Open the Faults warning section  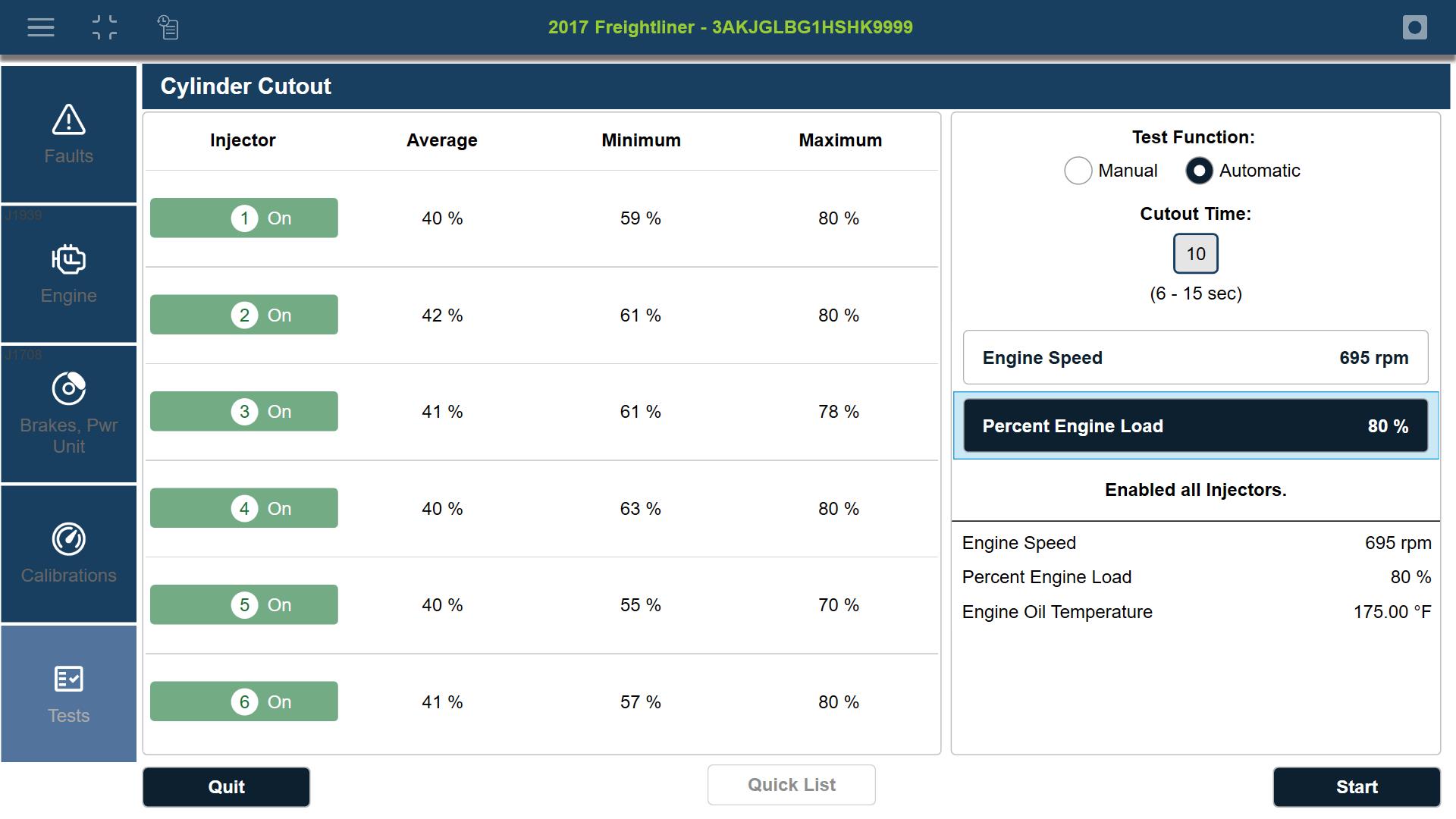[x=69, y=134]
